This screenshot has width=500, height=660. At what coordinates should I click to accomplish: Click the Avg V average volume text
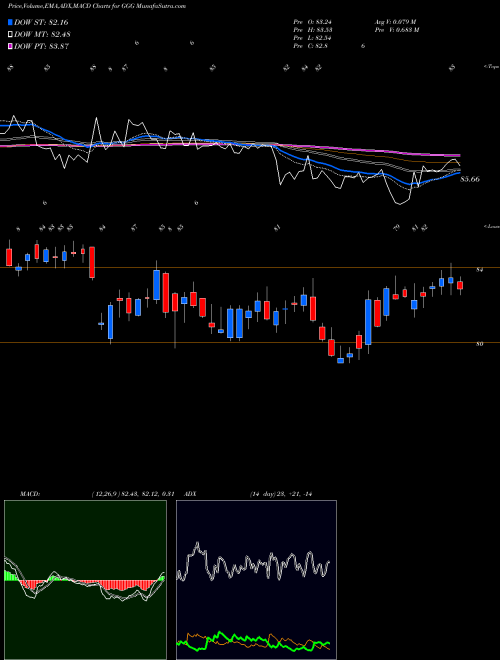pyautogui.click(x=396, y=22)
